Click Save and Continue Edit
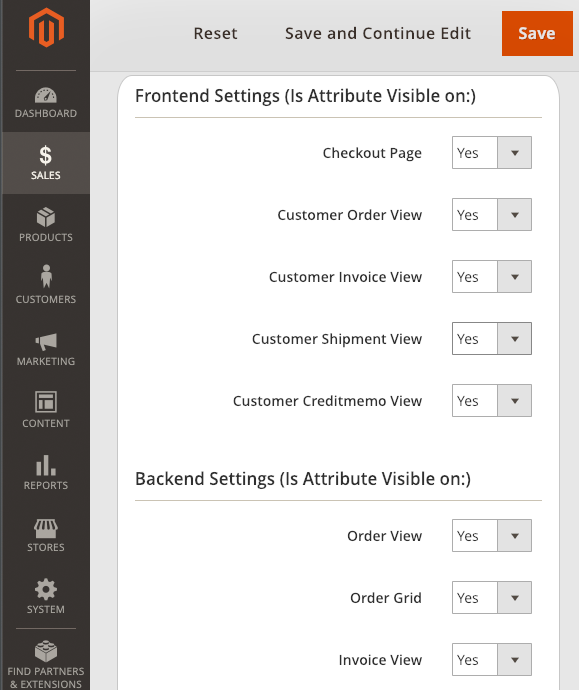 coord(378,33)
